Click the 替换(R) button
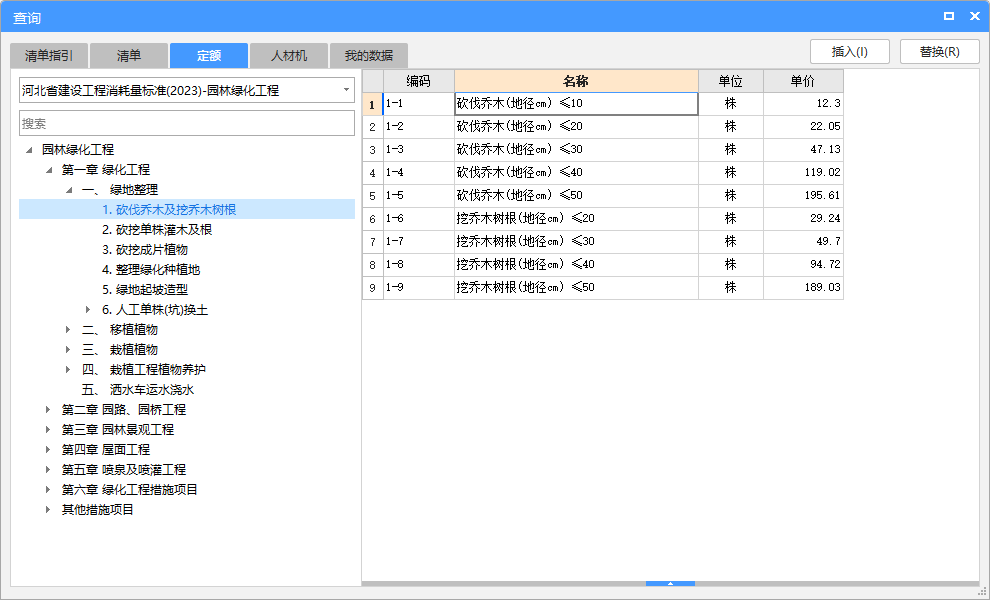This screenshot has width=990, height=600. tap(939, 52)
